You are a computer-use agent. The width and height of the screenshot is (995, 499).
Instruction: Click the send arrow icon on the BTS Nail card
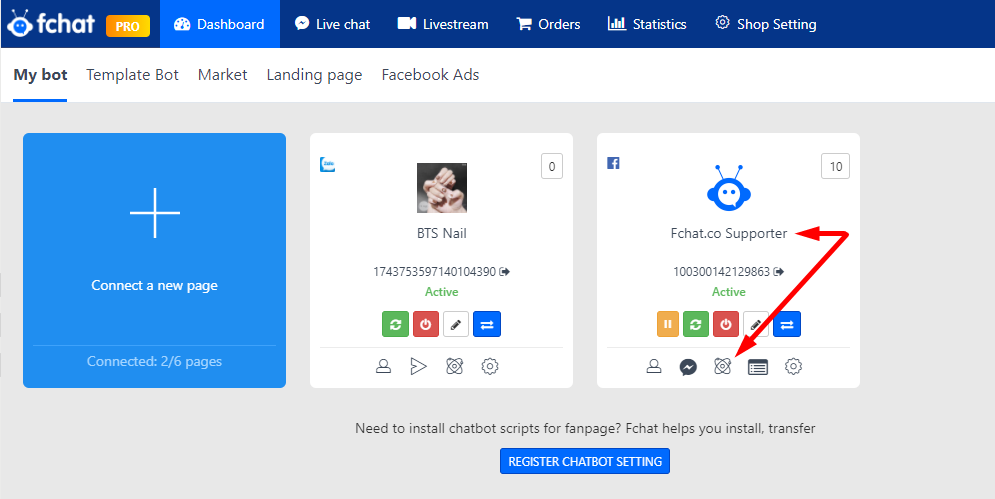(x=418, y=366)
